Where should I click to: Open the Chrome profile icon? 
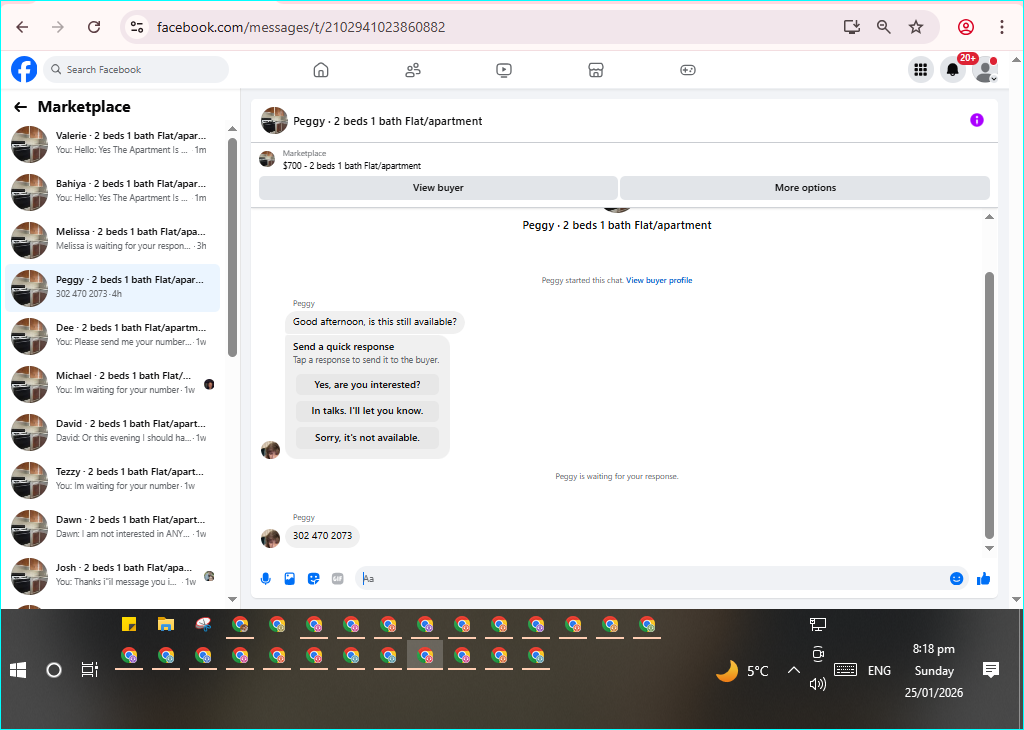[966, 27]
